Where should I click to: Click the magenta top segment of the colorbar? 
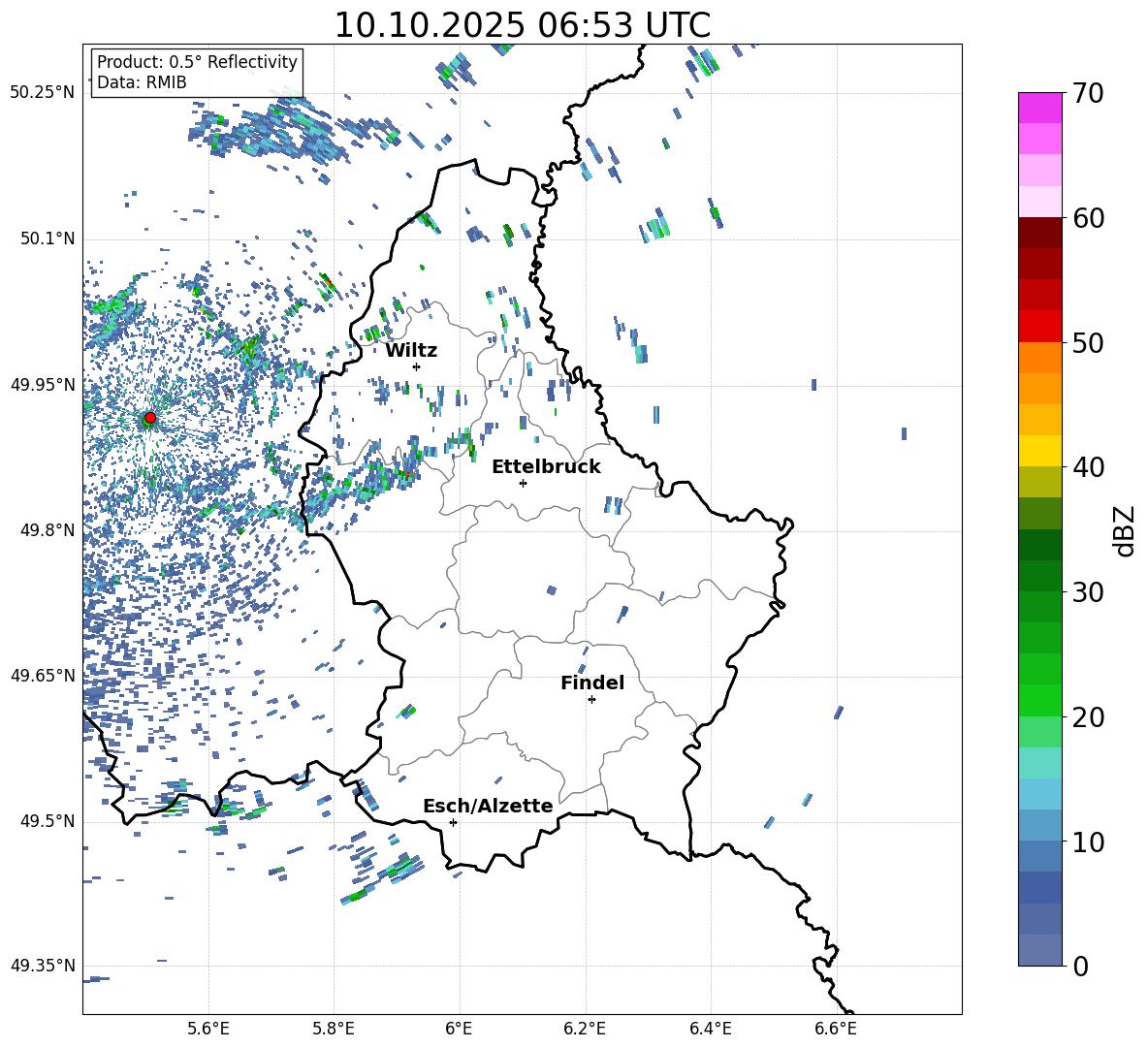[x=1040, y=108]
